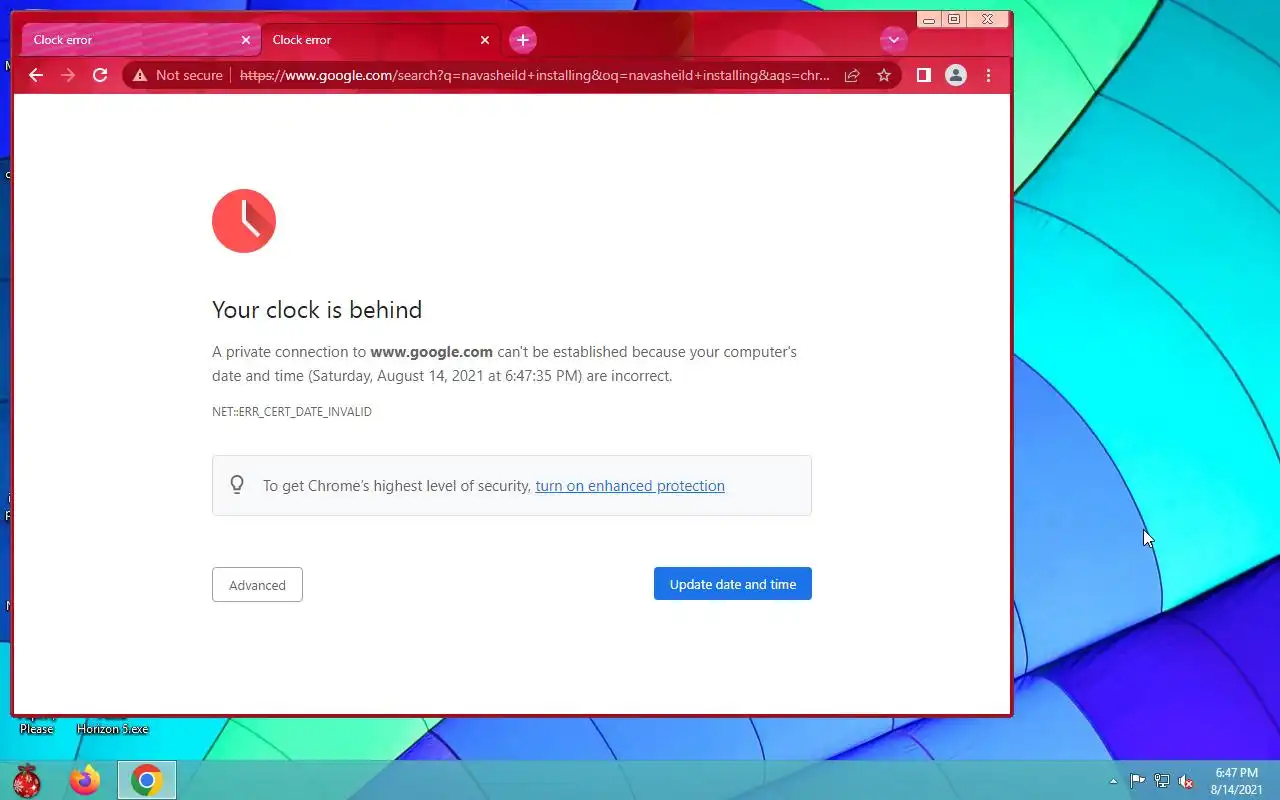Open the turn on enhanced protection link

click(630, 486)
